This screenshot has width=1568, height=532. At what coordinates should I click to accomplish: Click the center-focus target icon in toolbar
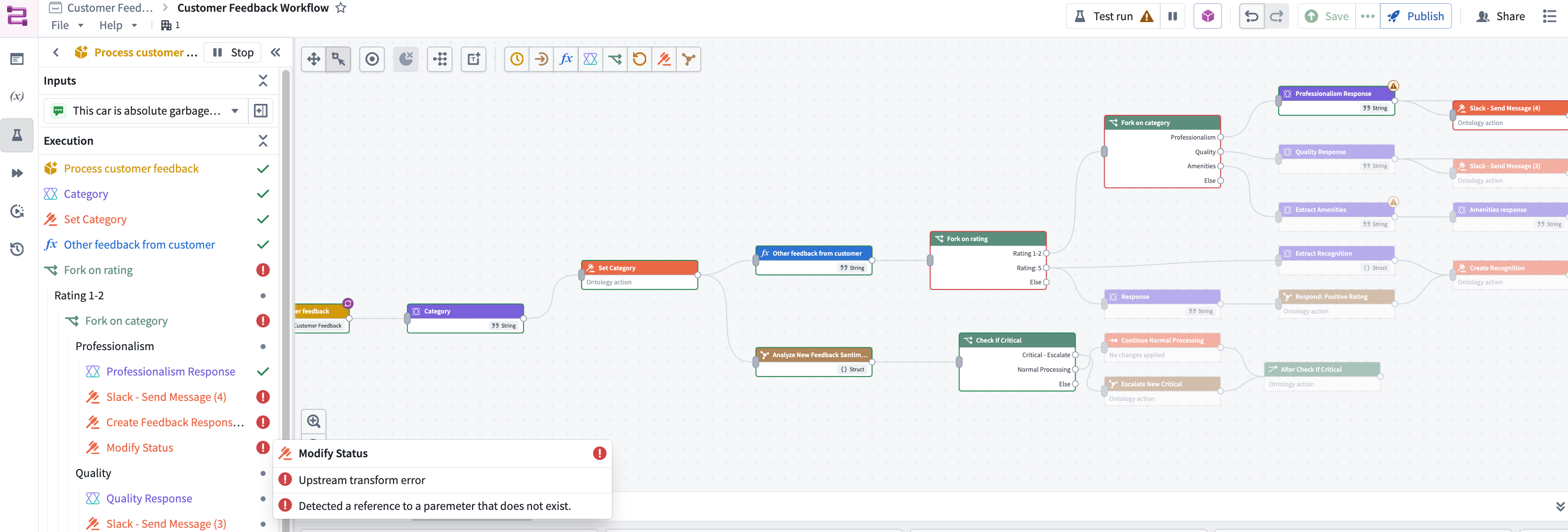[372, 59]
